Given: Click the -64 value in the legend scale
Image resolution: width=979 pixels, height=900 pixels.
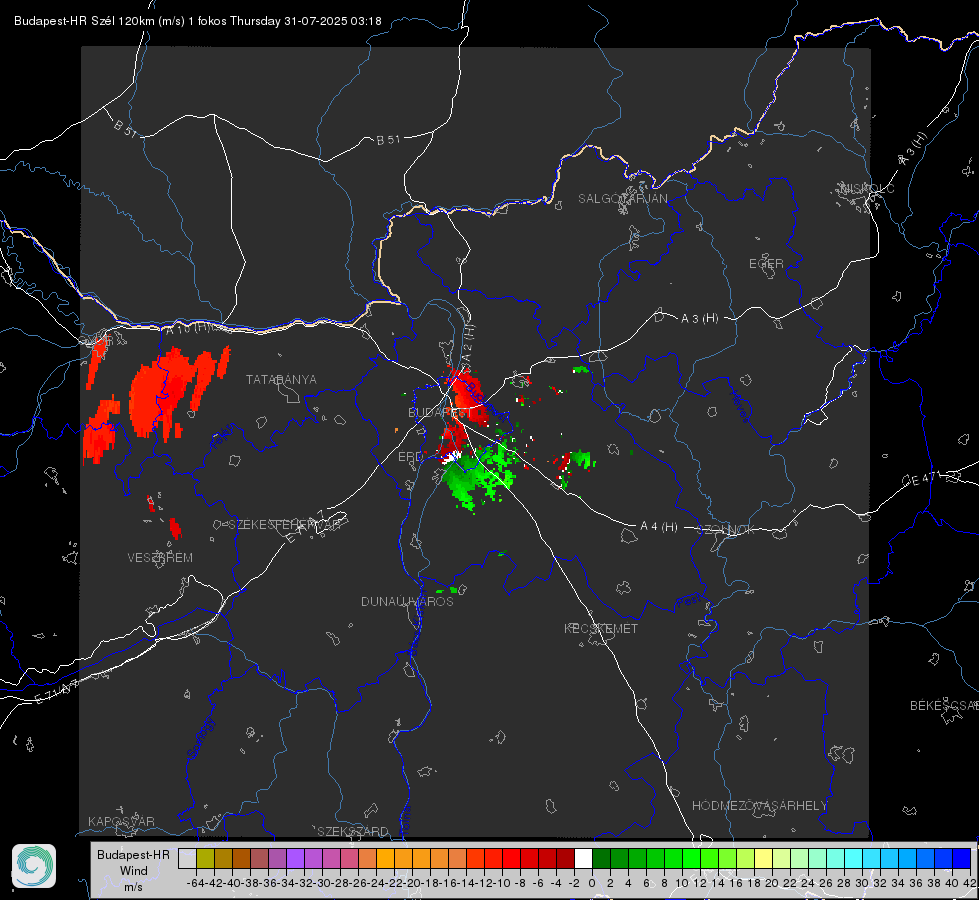Looking at the screenshot, I should pos(195,883).
